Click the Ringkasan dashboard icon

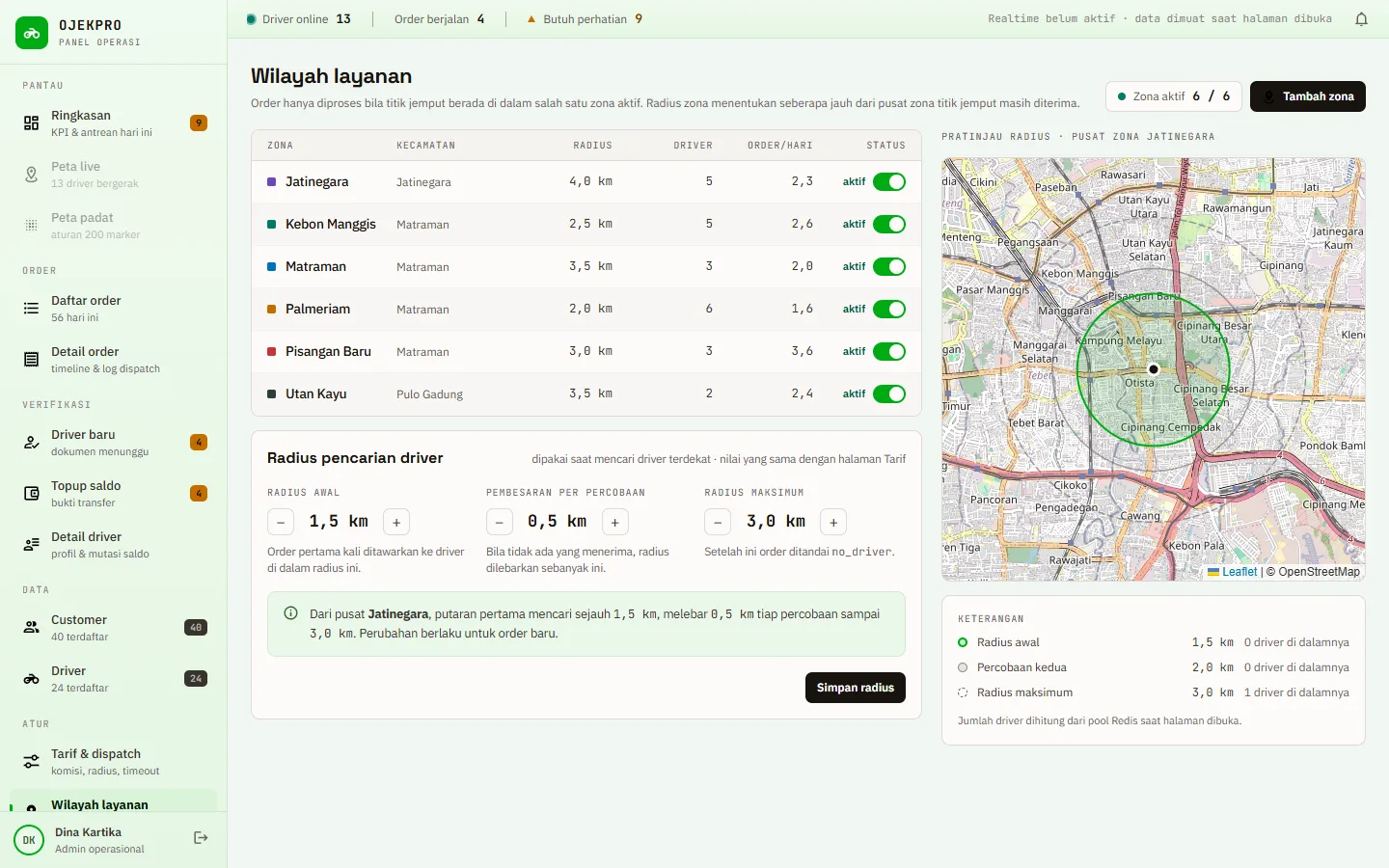(x=32, y=123)
